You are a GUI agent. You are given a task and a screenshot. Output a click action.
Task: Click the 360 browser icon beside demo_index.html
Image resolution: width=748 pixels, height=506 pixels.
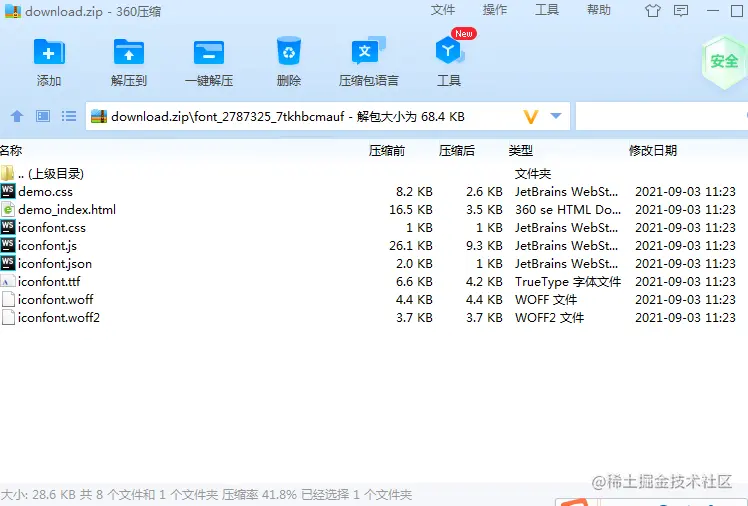(8, 209)
